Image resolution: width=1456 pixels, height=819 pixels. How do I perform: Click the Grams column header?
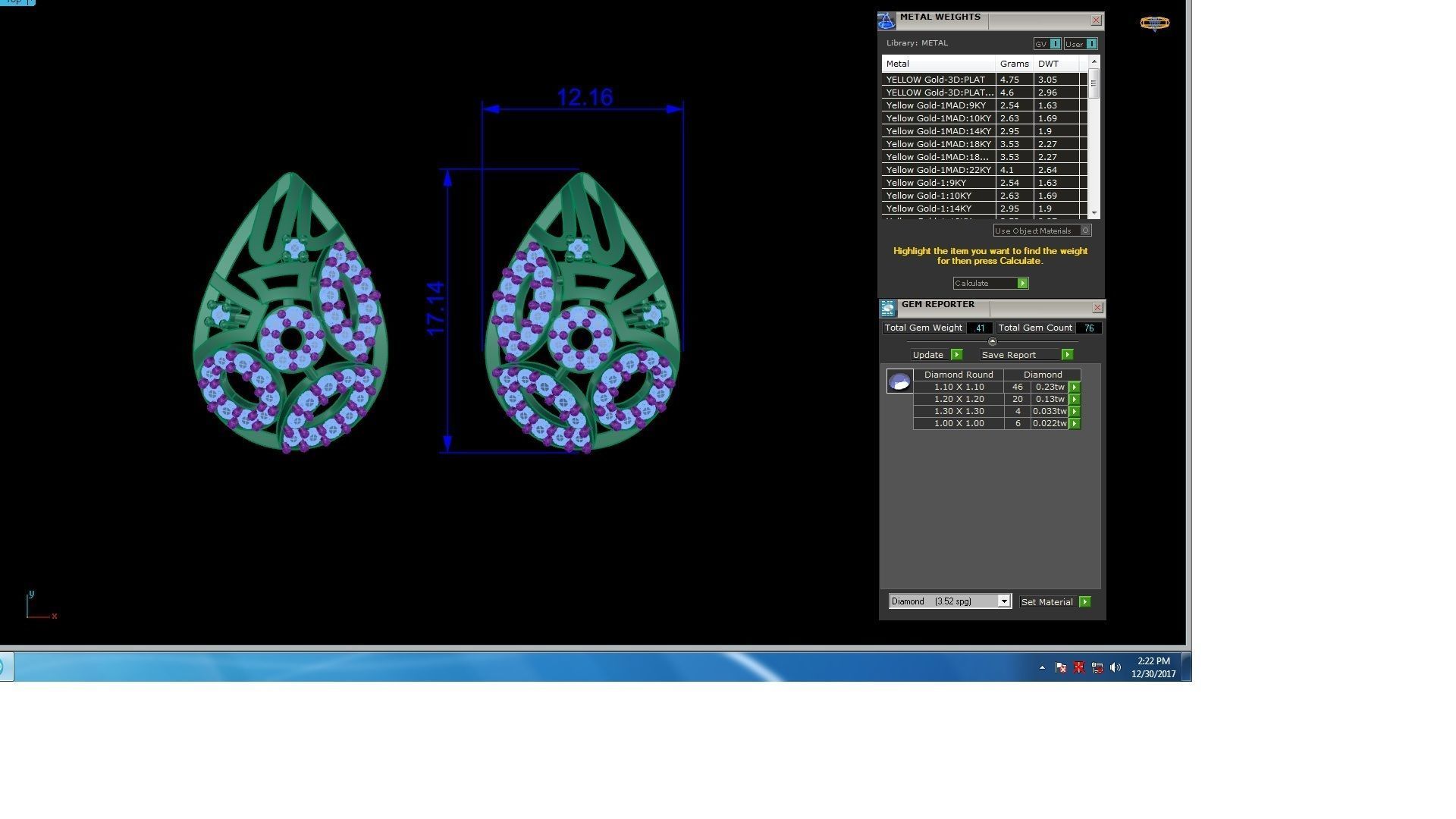tap(1014, 64)
